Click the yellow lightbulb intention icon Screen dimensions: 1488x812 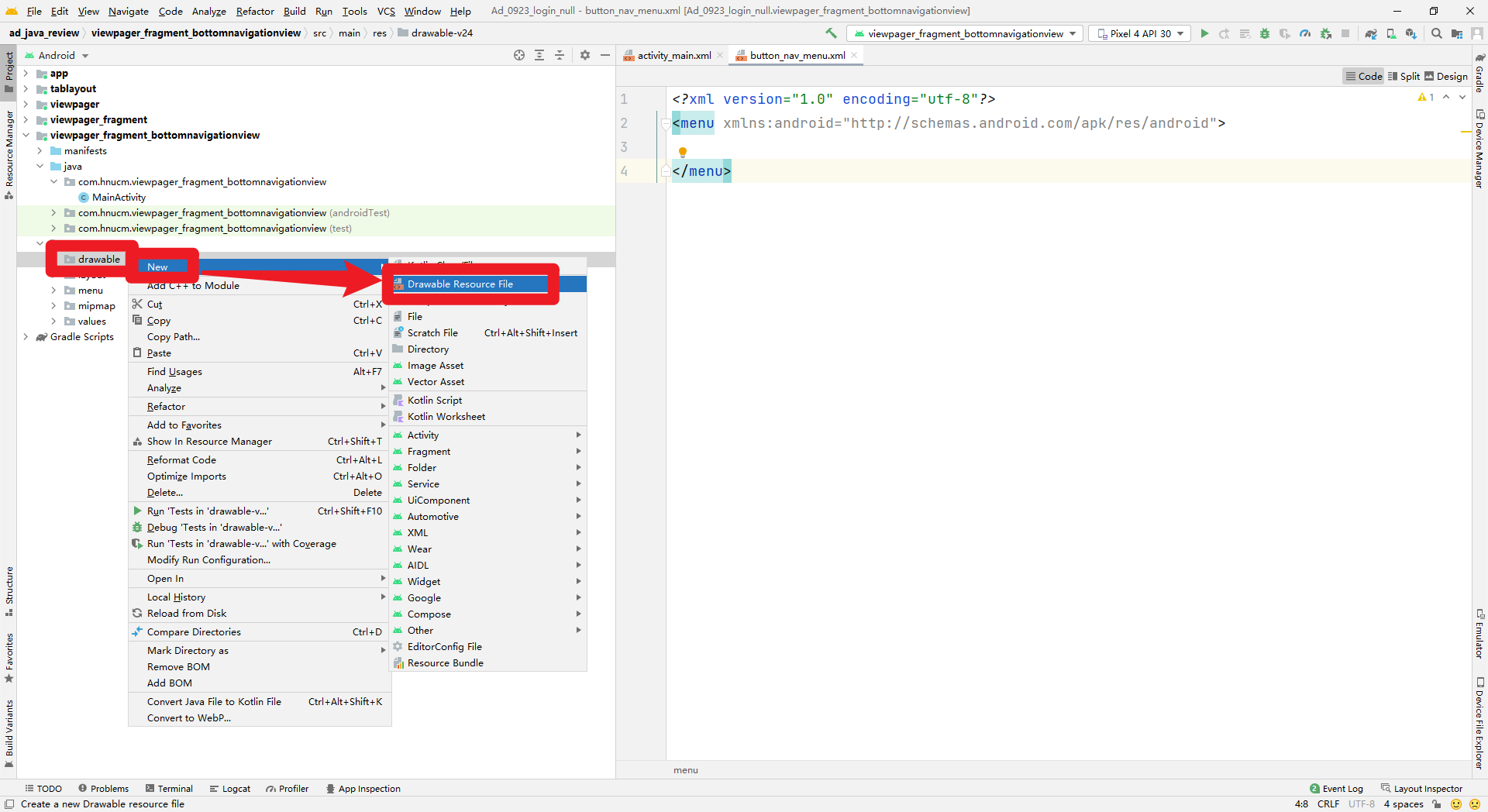(683, 152)
